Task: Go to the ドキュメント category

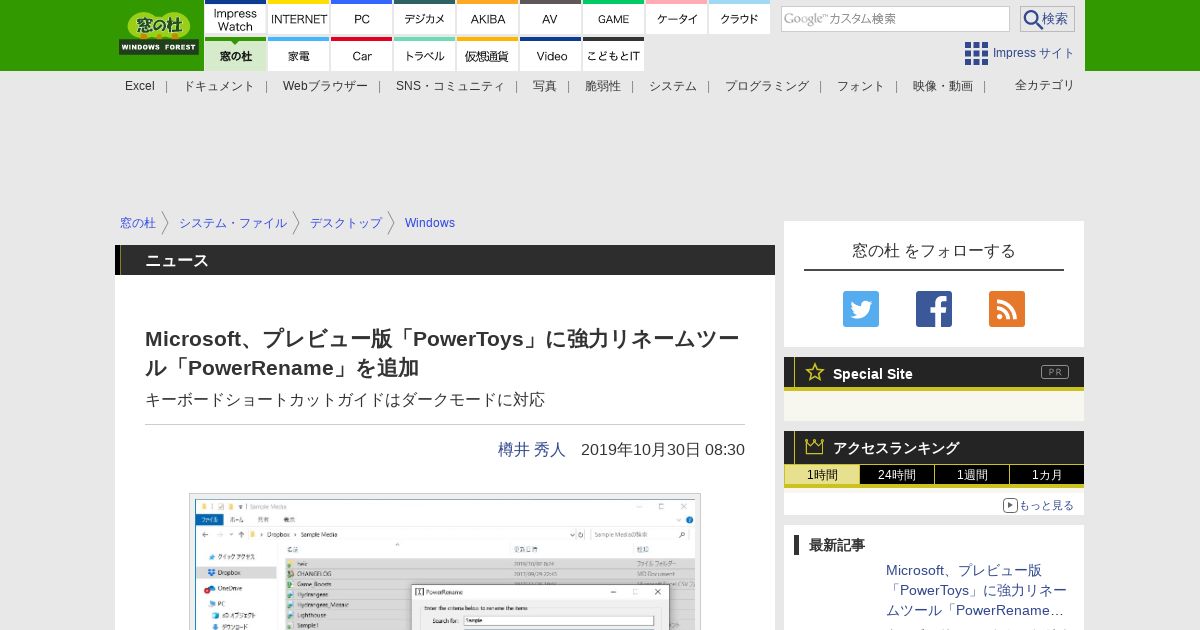Action: (219, 86)
